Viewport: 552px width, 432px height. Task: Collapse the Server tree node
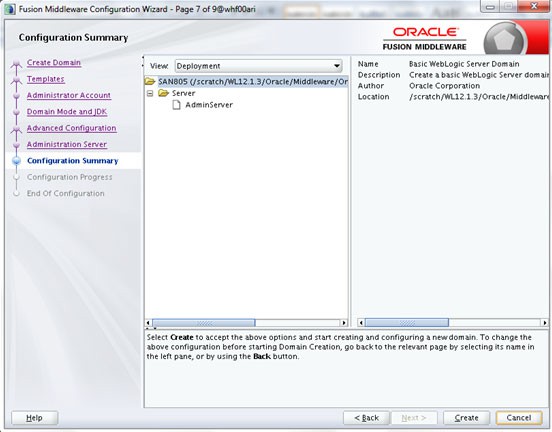point(150,93)
